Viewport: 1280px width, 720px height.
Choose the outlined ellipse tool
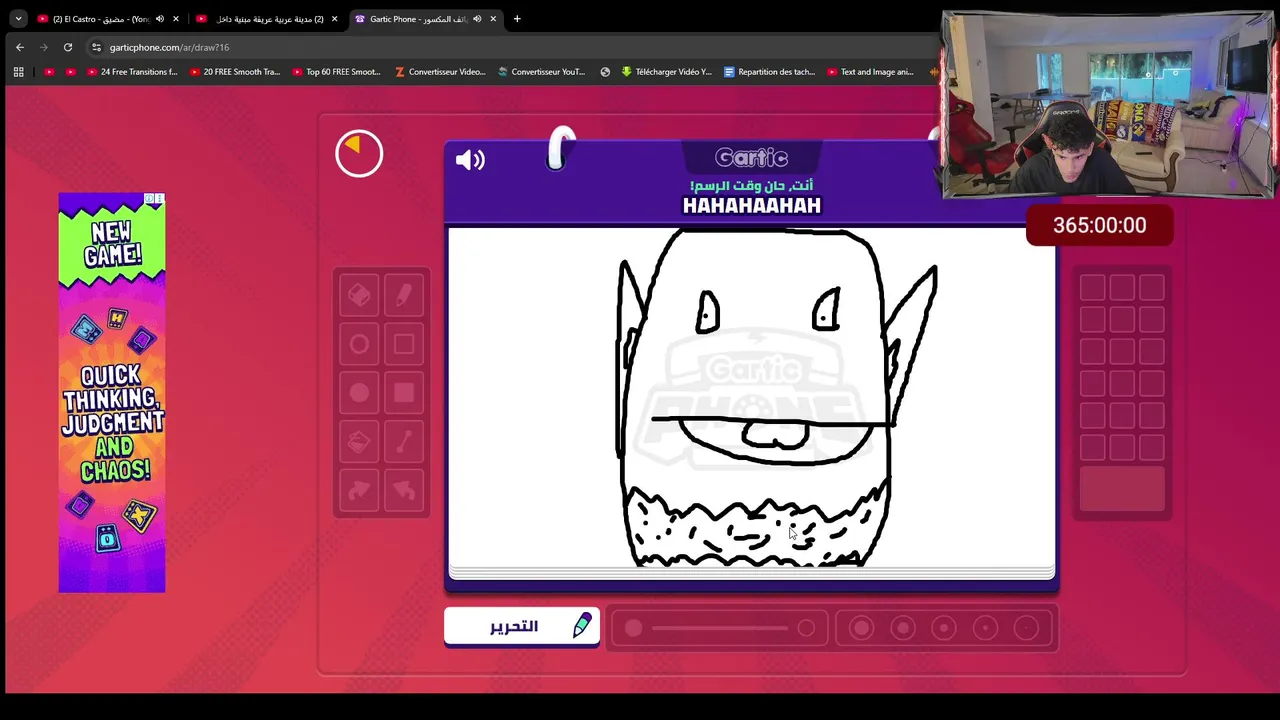[359, 345]
